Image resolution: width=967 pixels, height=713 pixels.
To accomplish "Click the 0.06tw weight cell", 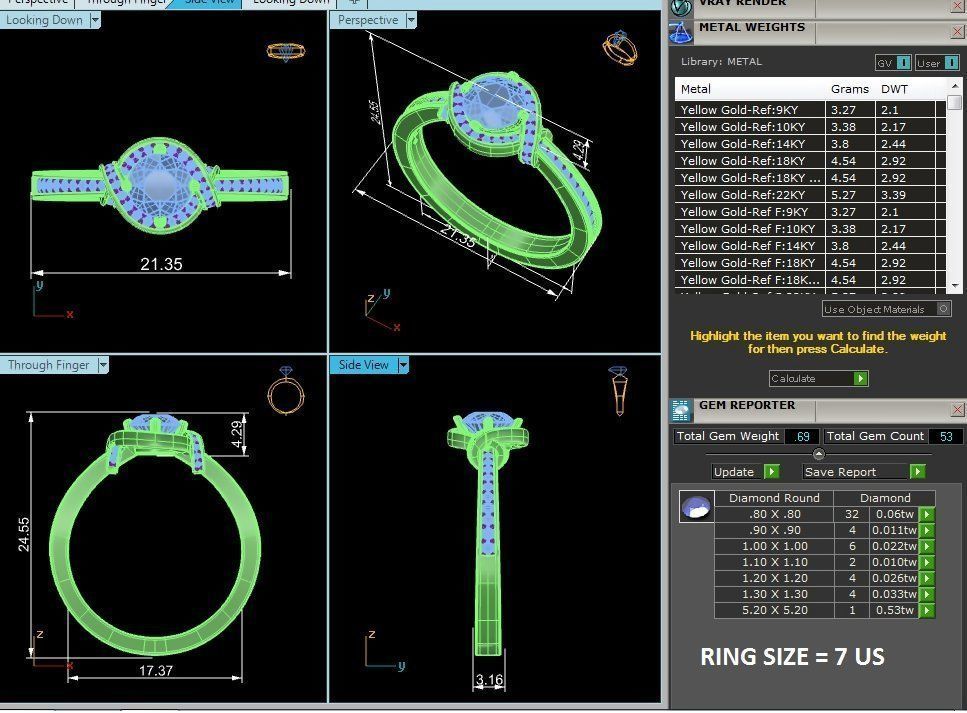I will [x=894, y=514].
